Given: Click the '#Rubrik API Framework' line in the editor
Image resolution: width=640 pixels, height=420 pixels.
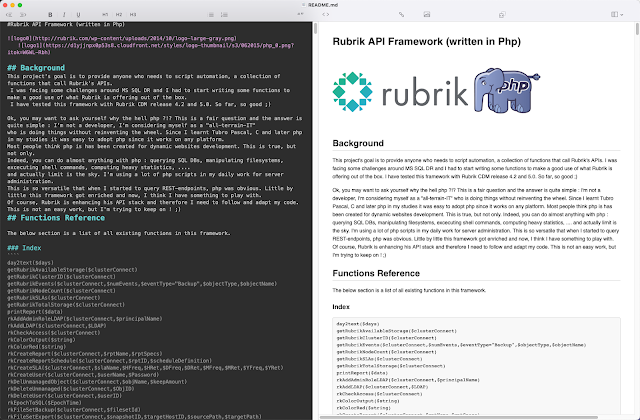Looking at the screenshot, I should point(66,24).
